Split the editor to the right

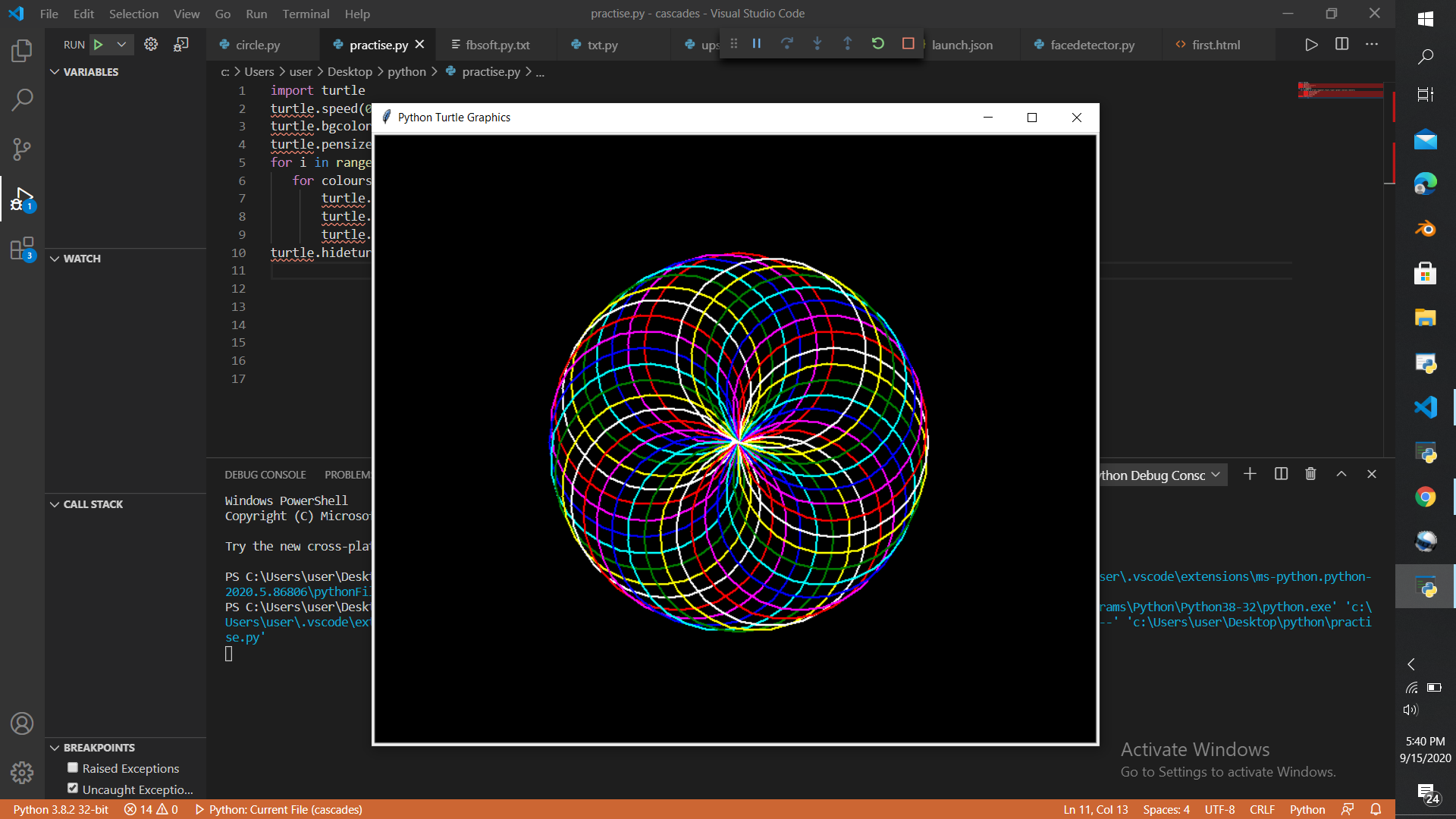coord(1341,45)
